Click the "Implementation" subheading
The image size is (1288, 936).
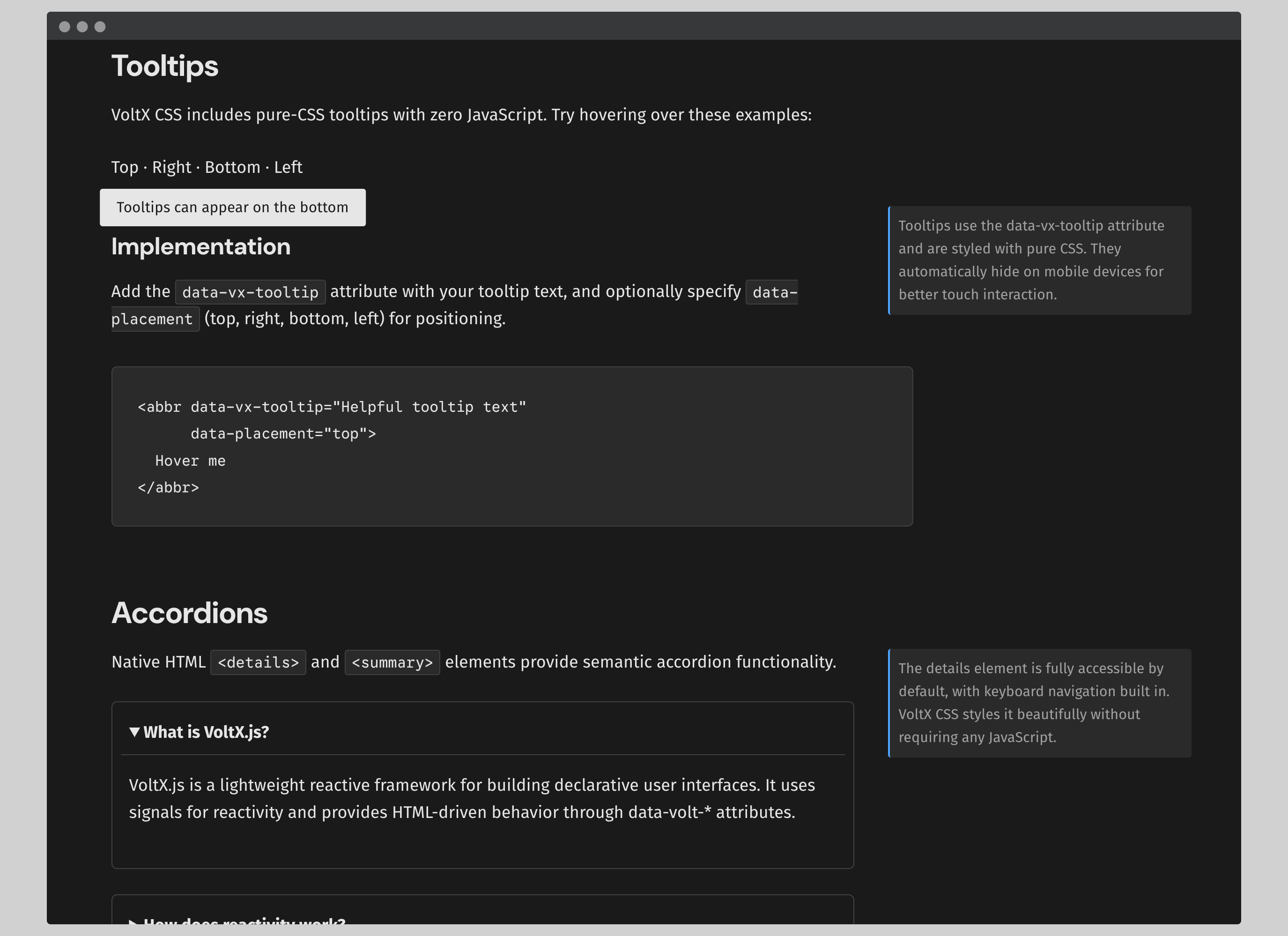[x=200, y=247]
